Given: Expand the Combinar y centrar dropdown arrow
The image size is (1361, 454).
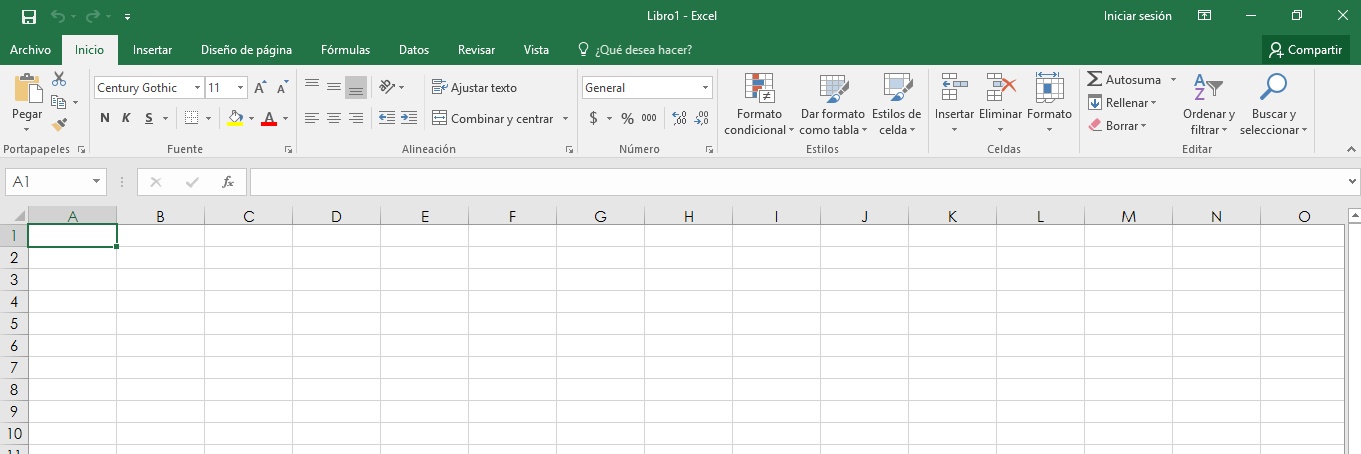Looking at the screenshot, I should coord(565,119).
